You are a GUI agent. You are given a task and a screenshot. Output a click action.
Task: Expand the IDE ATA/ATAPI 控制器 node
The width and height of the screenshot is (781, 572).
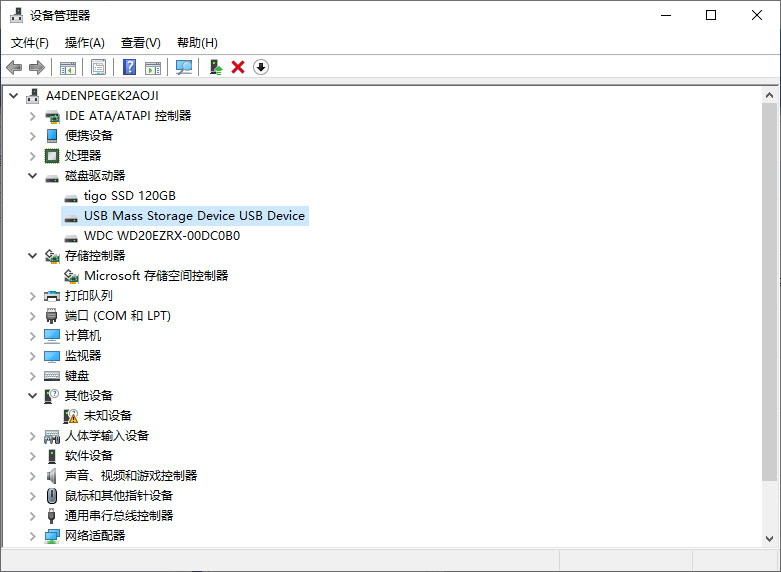[x=32, y=116]
